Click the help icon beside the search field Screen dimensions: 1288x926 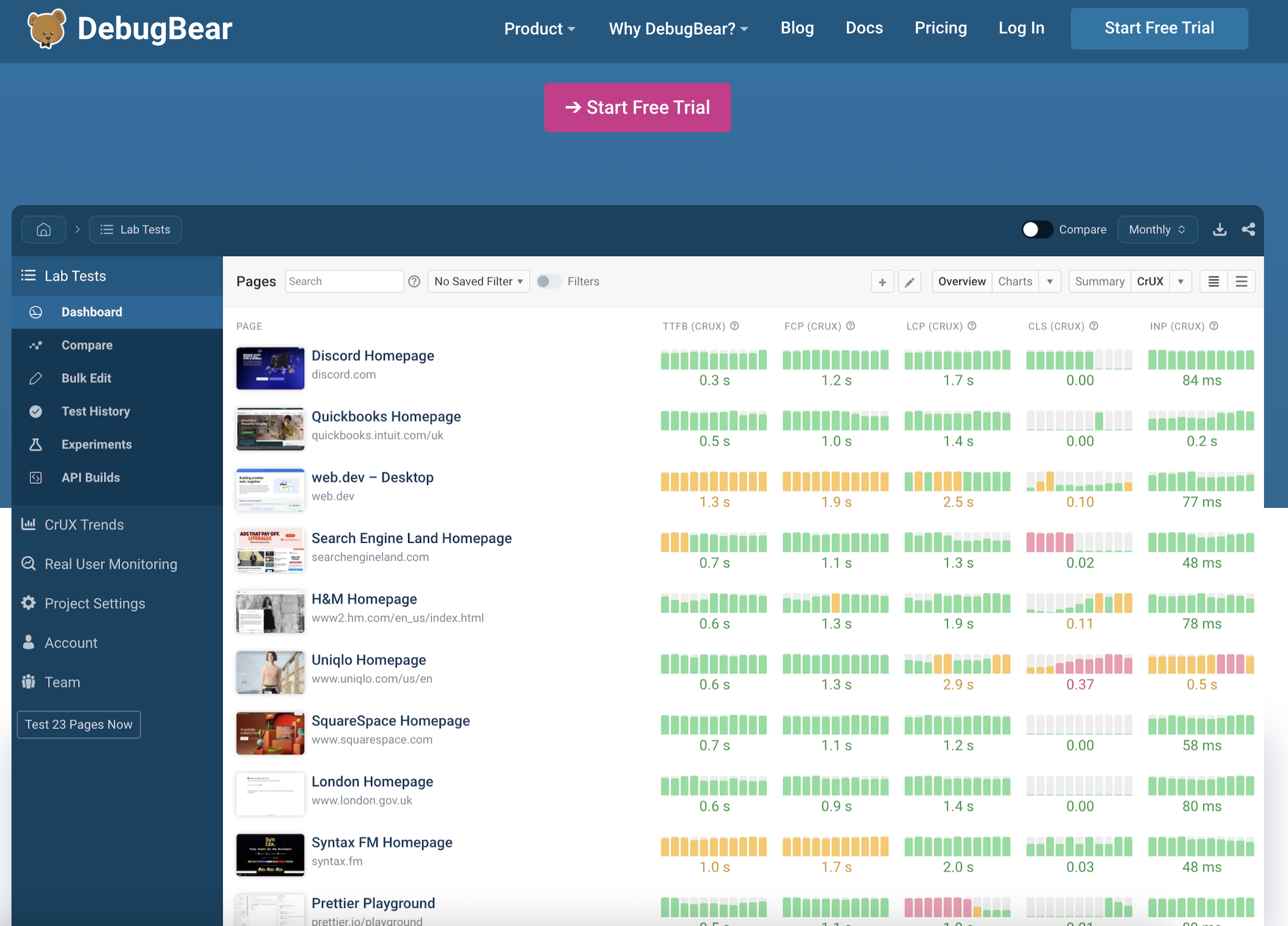pos(413,281)
